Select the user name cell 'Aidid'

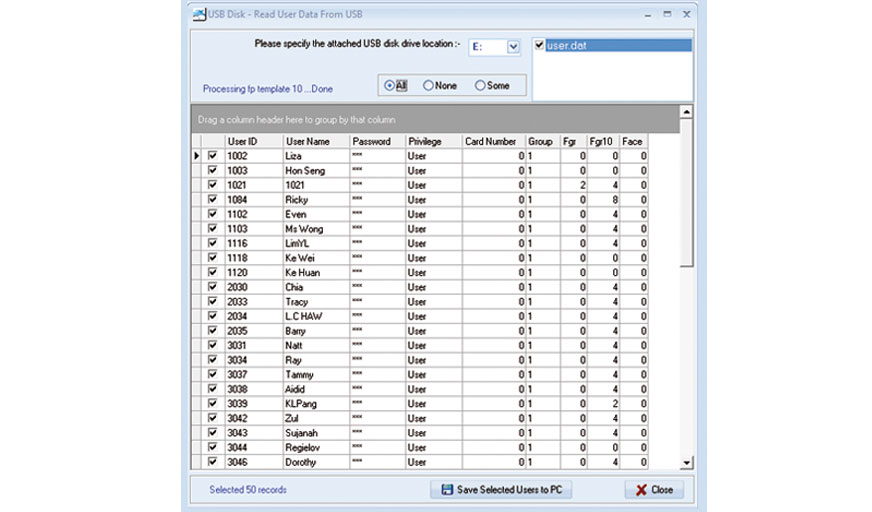coord(316,389)
